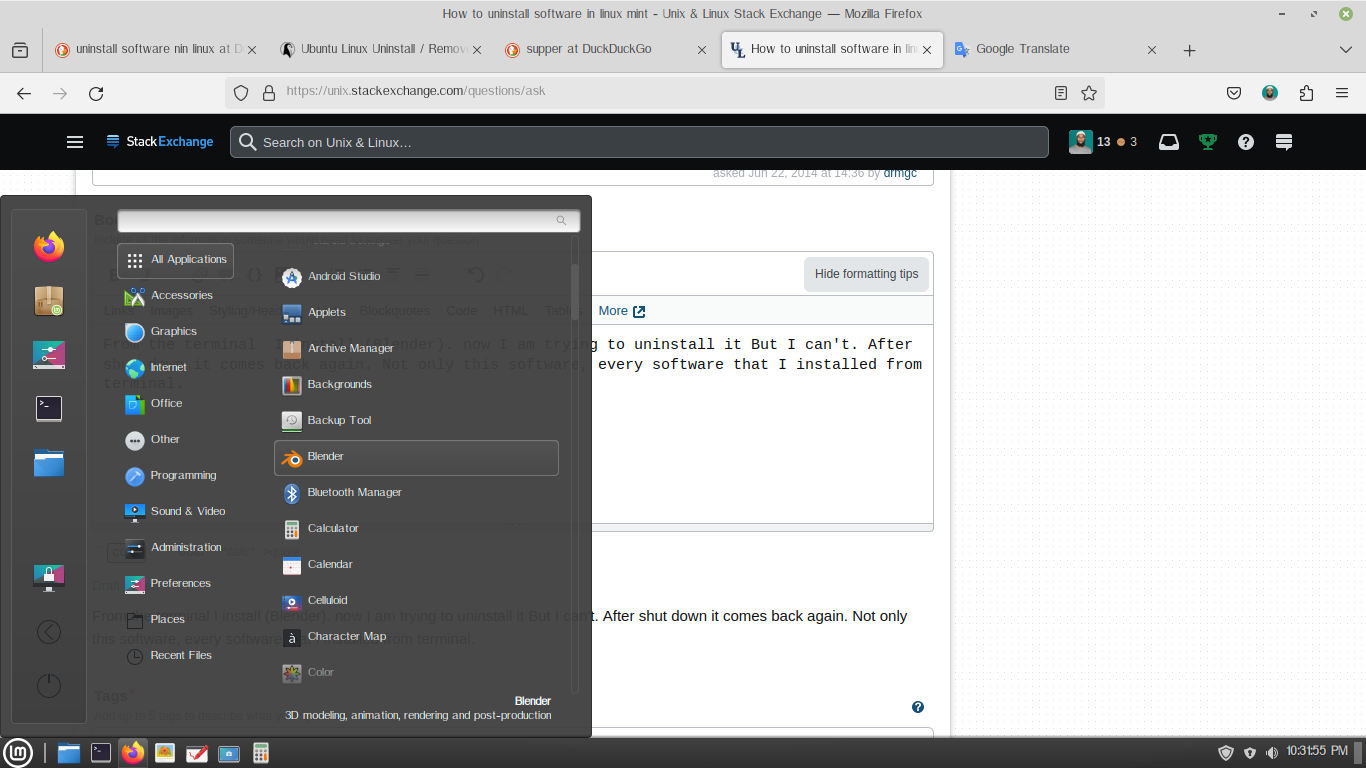1366x768 pixels.
Task: Open a new Firefox tab
Action: pyautogui.click(x=1189, y=50)
